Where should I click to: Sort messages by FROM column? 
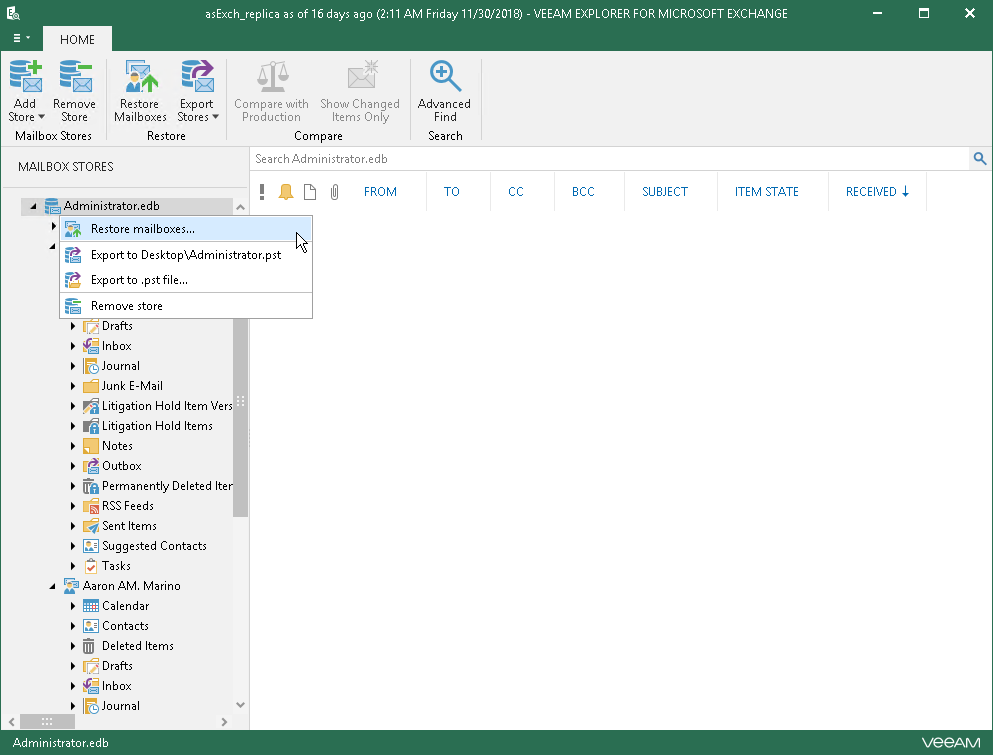point(380,192)
